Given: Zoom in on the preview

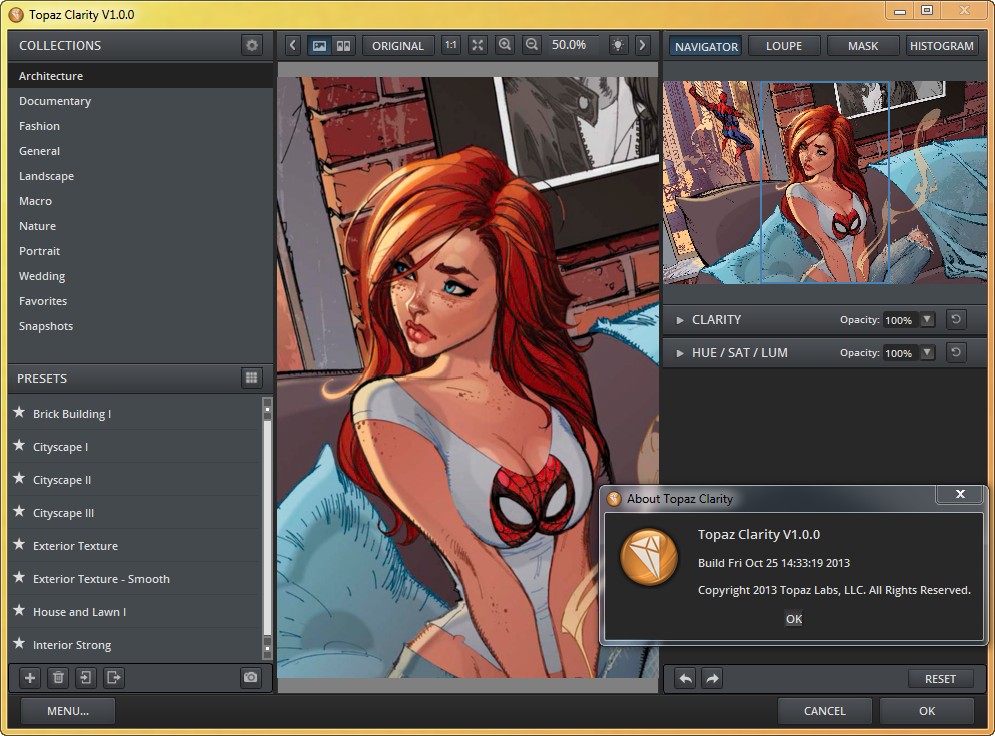Looking at the screenshot, I should [x=505, y=45].
